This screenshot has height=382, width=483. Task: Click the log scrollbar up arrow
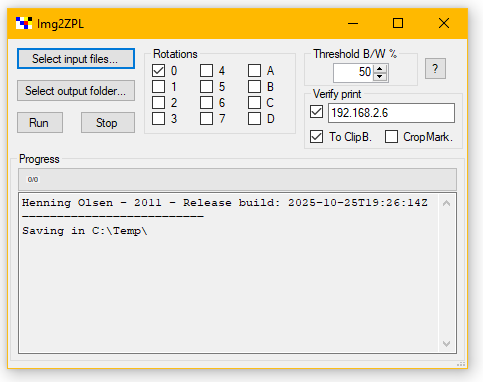click(447, 203)
